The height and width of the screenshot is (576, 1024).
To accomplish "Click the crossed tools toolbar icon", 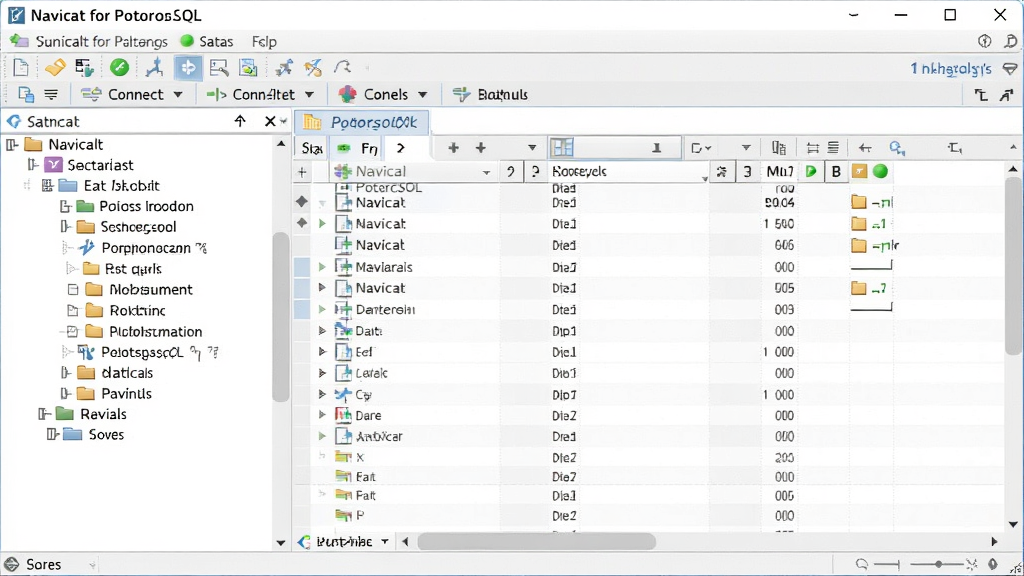I will (x=313, y=67).
